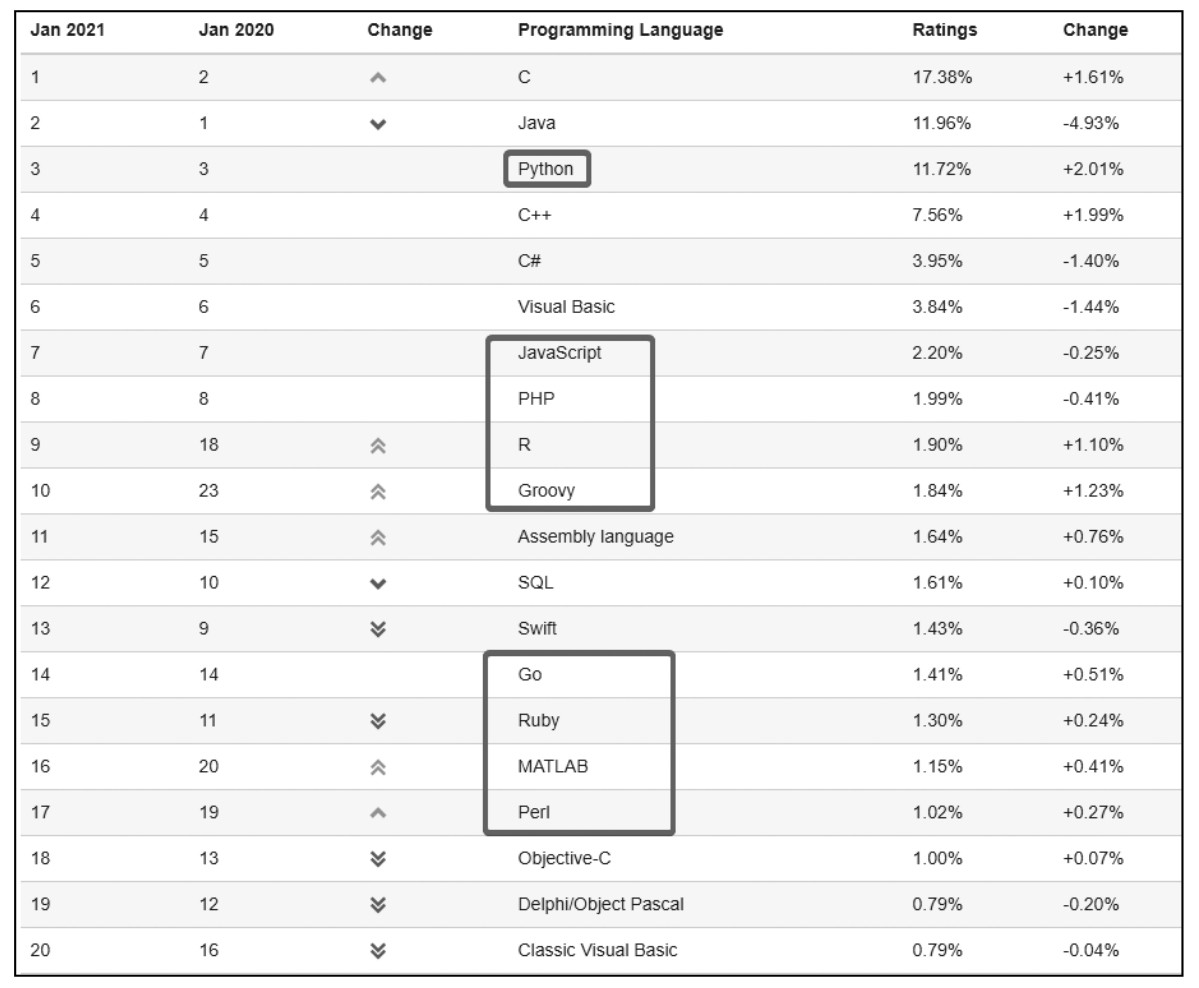Click the double up arrow beside Groovy
Screen dimensions: 1199x988
(x=376, y=491)
